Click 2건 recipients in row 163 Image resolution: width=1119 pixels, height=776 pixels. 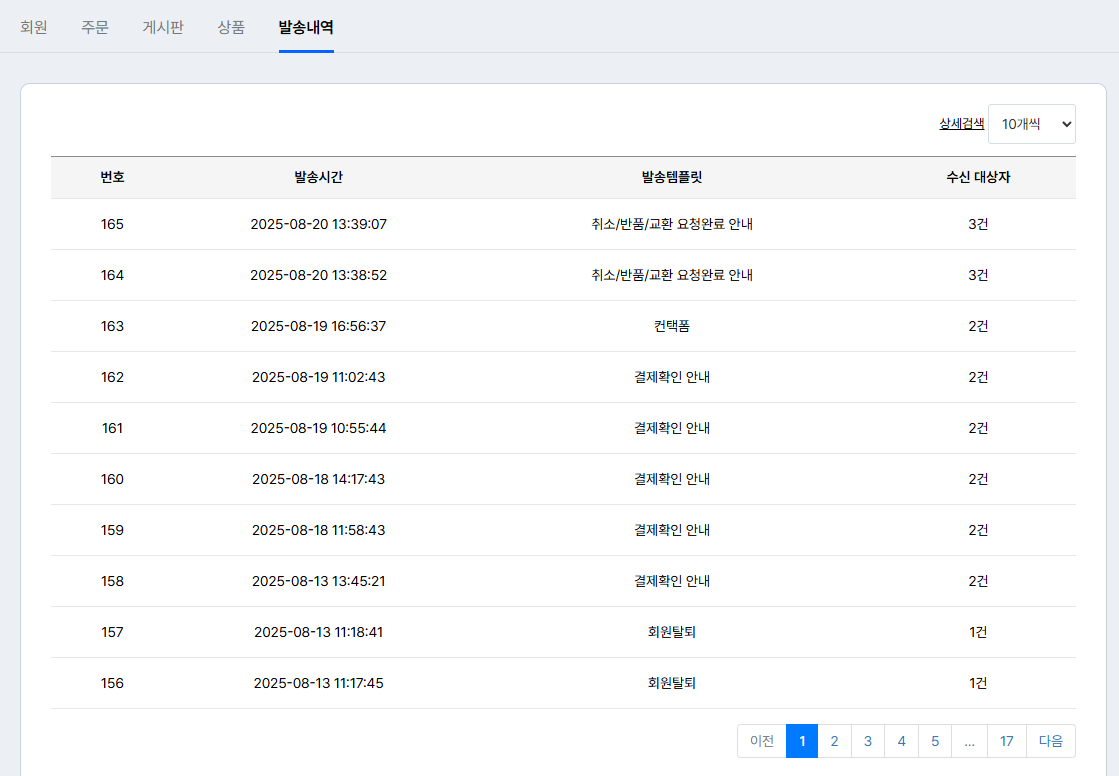point(978,326)
